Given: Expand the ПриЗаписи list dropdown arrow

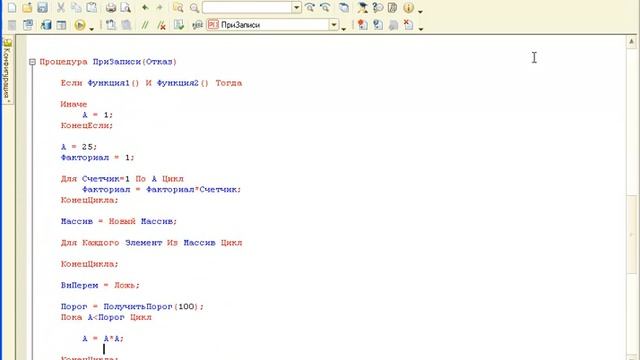Looking at the screenshot, I should tap(334, 25).
